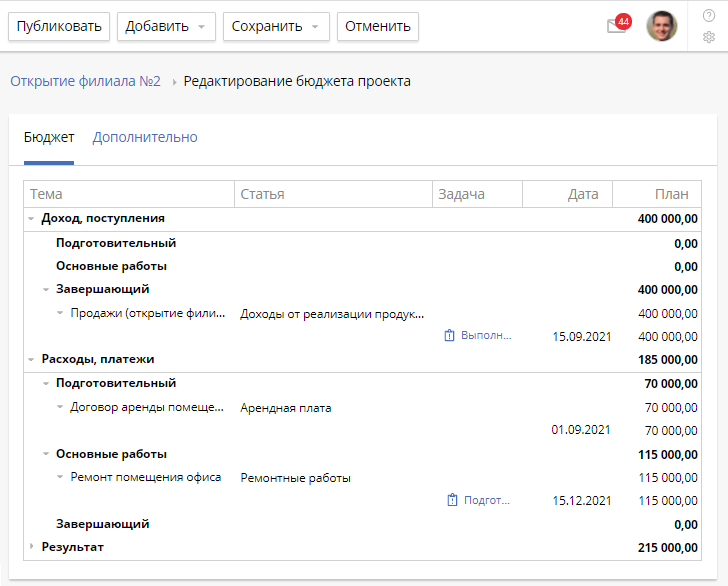This screenshot has width=728, height=586.
Task: Open the help question mark icon
Action: [709, 15]
